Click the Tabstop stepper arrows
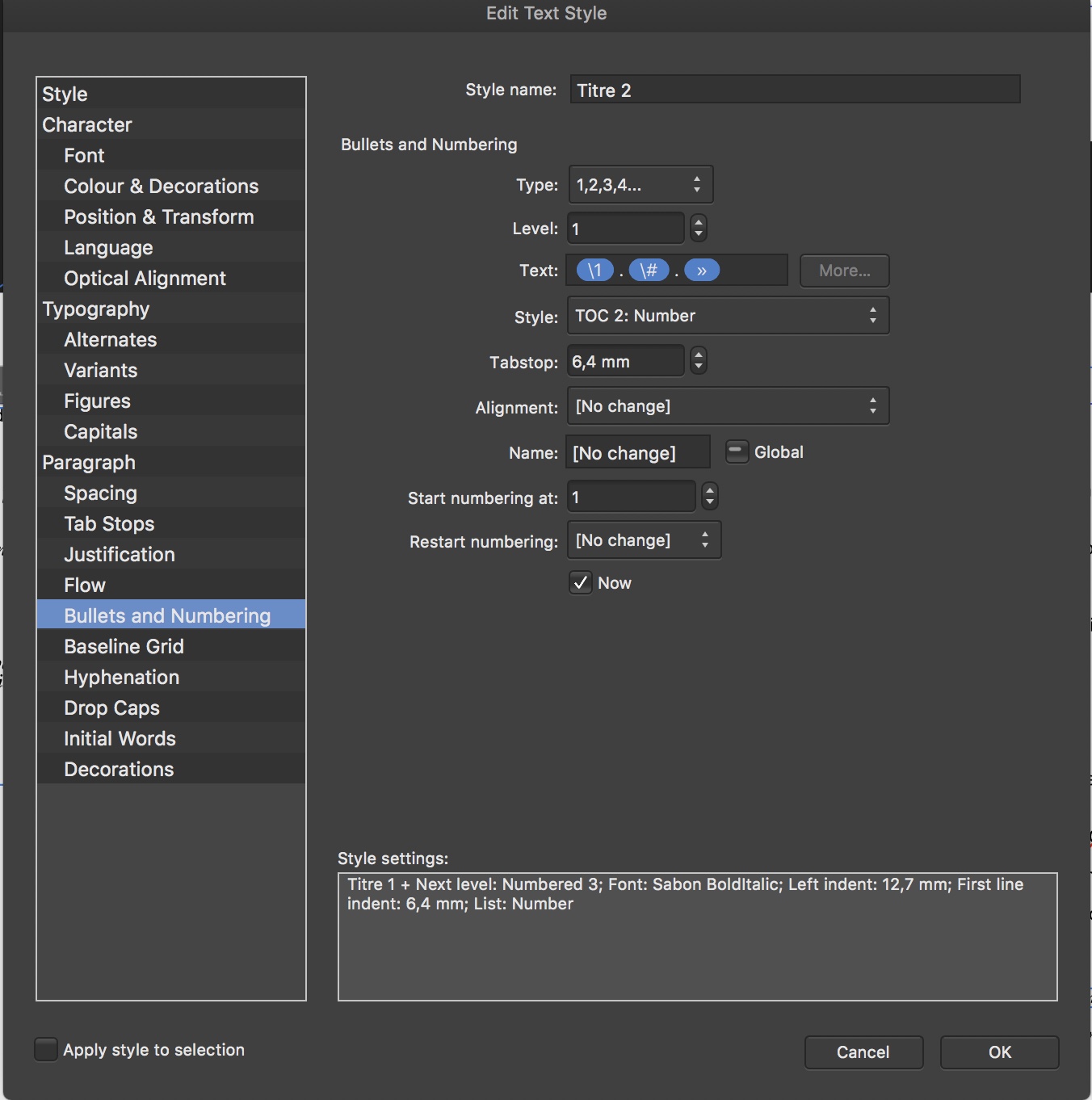Viewport: 1092px width, 1100px height. (x=699, y=361)
